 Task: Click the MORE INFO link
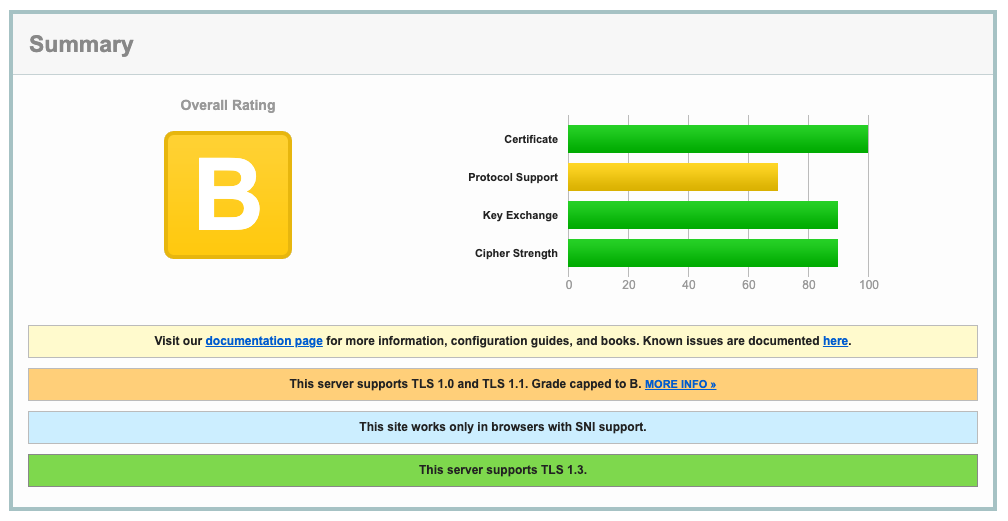coord(680,384)
